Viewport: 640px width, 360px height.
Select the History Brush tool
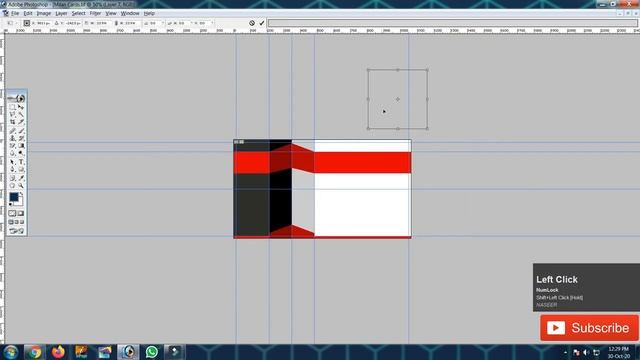pos(21,138)
